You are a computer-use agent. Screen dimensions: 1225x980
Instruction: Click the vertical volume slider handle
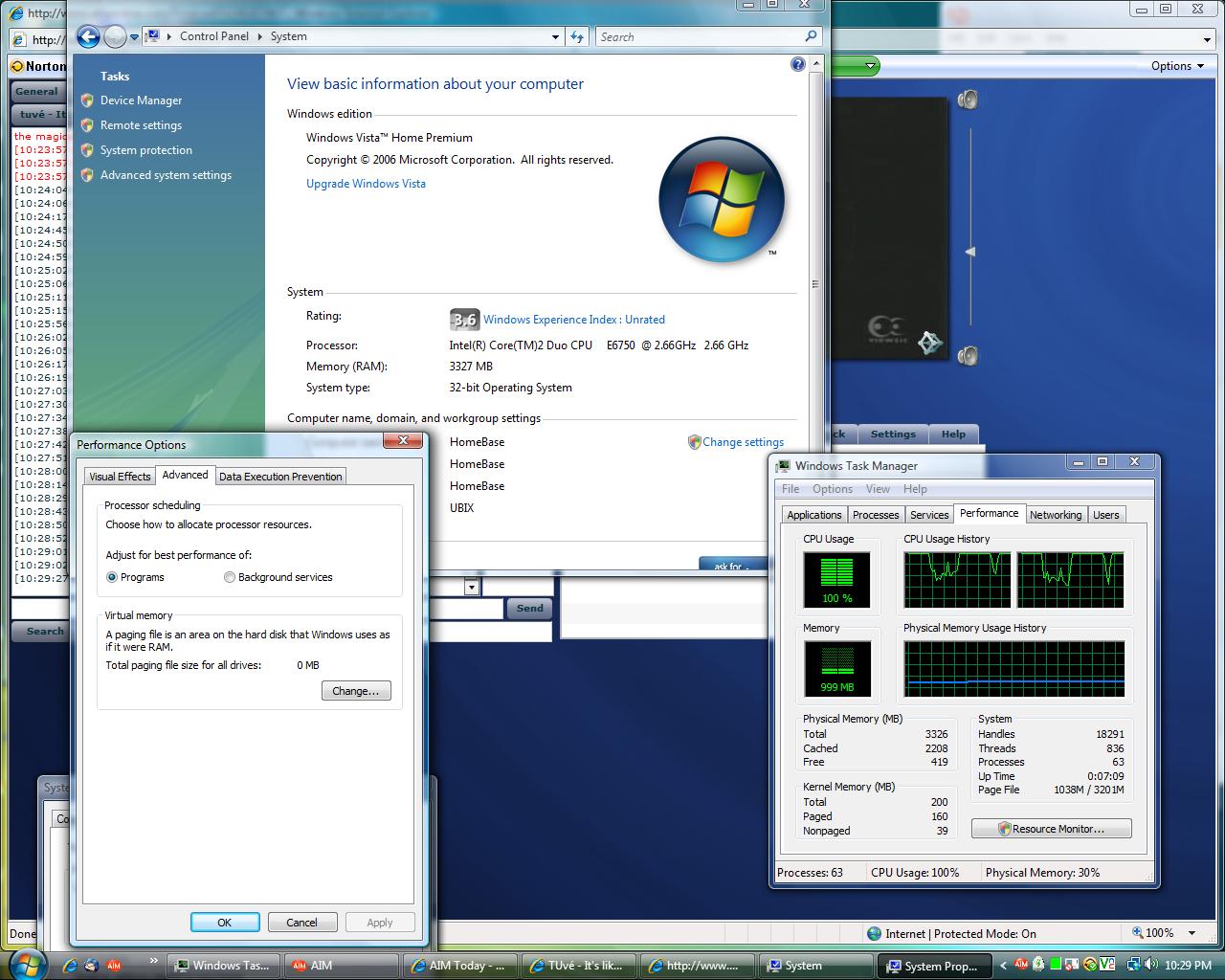pos(969,252)
